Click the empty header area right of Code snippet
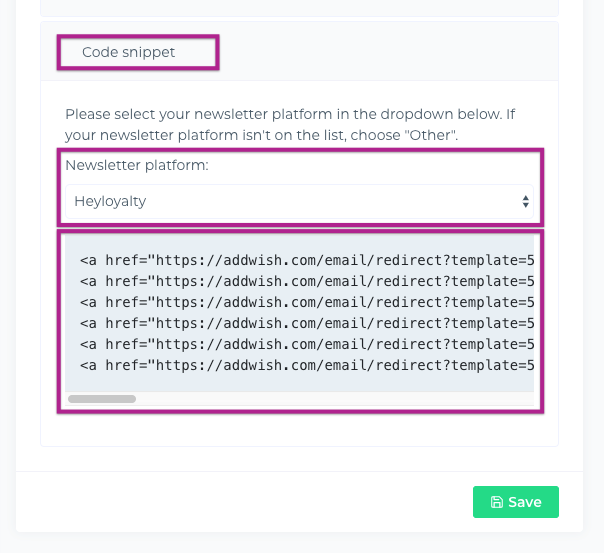Screen dimensions: 604x553 (x=390, y=52)
